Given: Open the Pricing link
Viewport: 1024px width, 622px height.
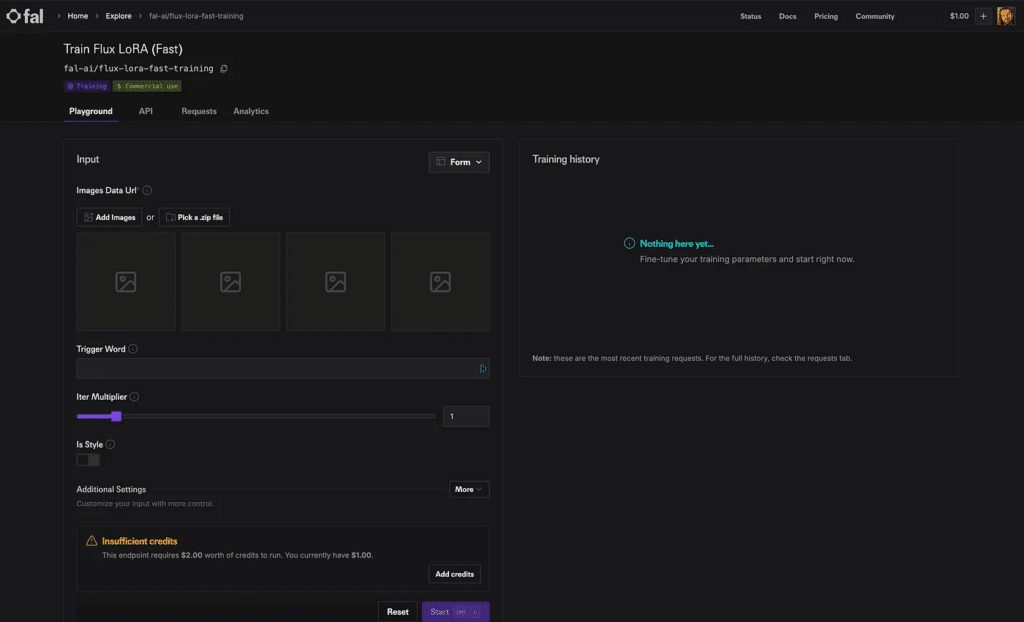Looking at the screenshot, I should (x=825, y=16).
